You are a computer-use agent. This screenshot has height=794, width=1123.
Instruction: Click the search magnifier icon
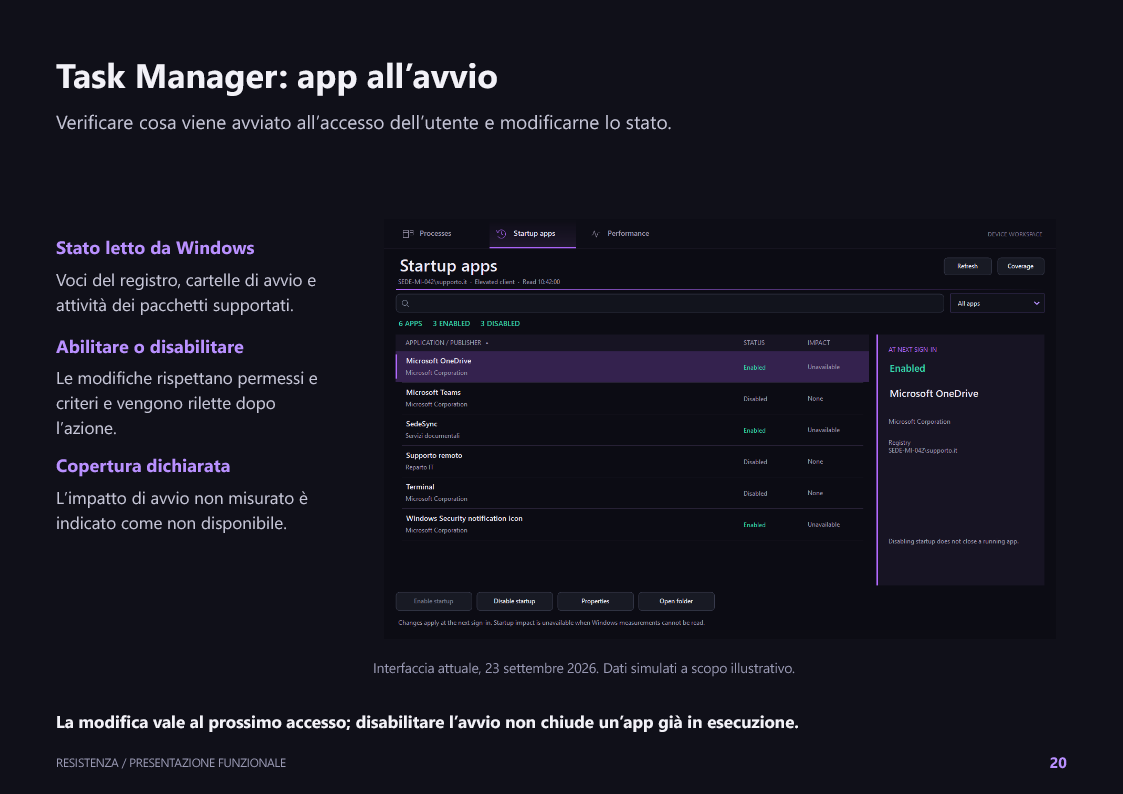pyautogui.click(x=405, y=304)
